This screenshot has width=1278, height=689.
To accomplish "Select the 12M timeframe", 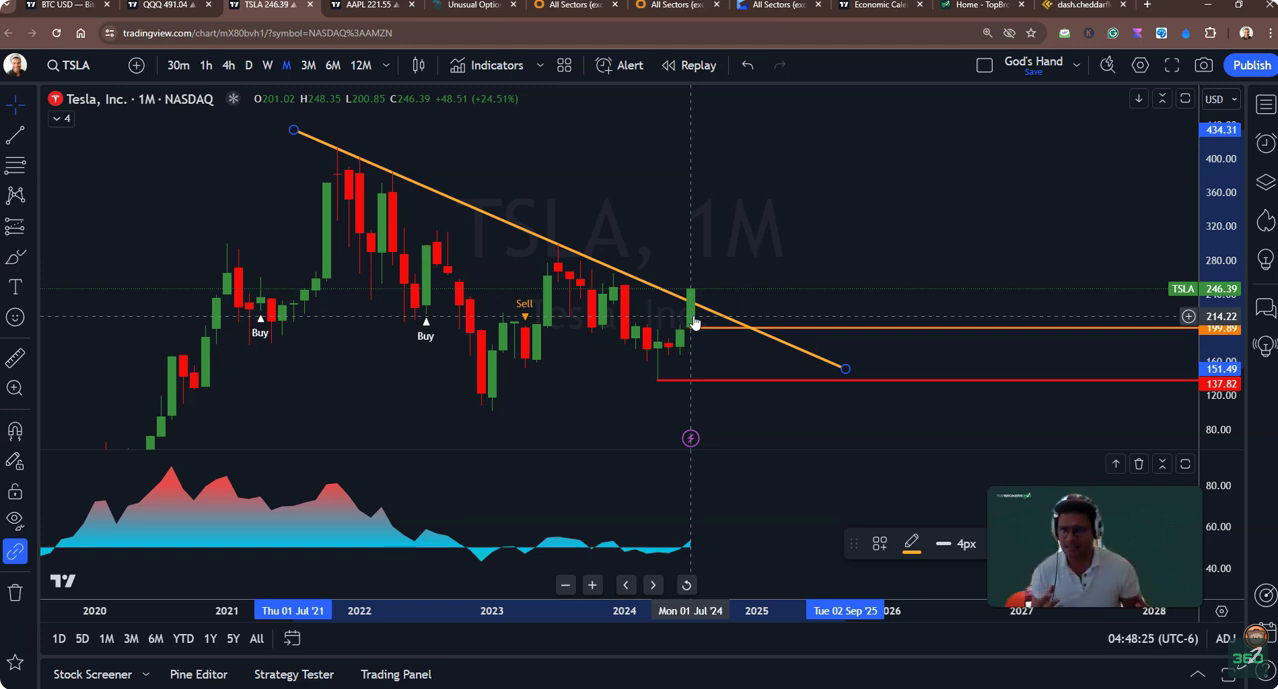I will tap(361, 65).
